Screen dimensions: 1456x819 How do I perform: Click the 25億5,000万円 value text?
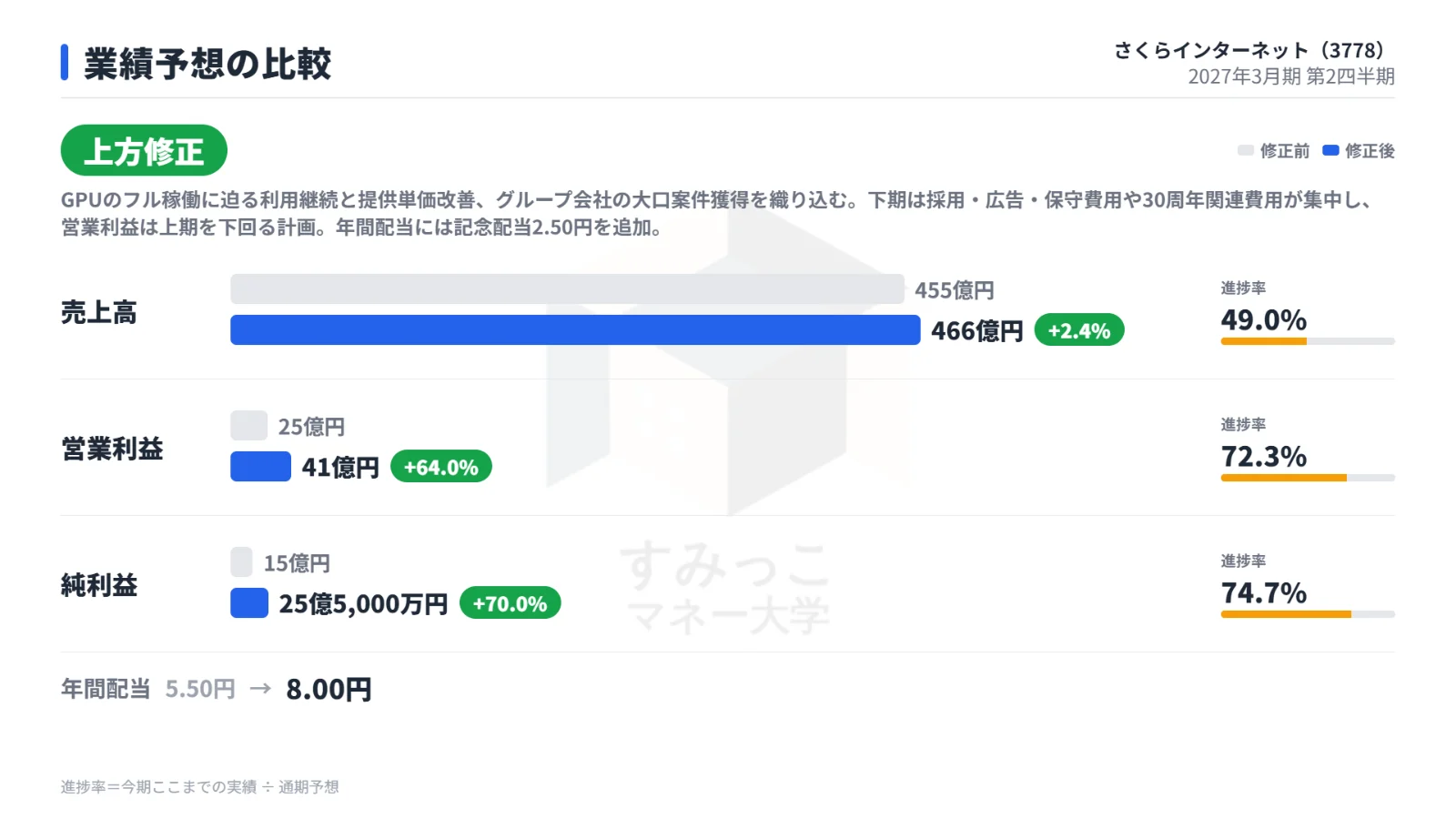(x=363, y=603)
